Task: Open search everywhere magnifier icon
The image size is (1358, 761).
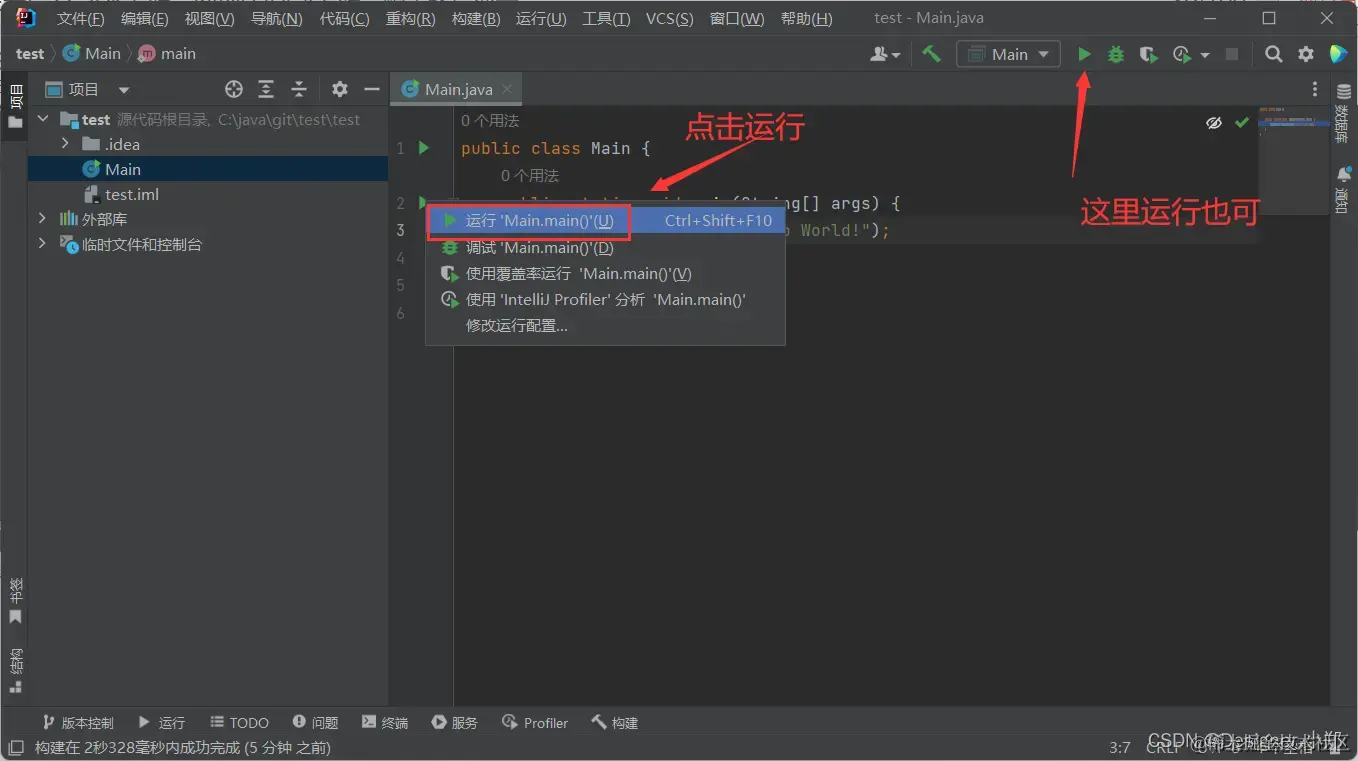Action: point(1273,54)
